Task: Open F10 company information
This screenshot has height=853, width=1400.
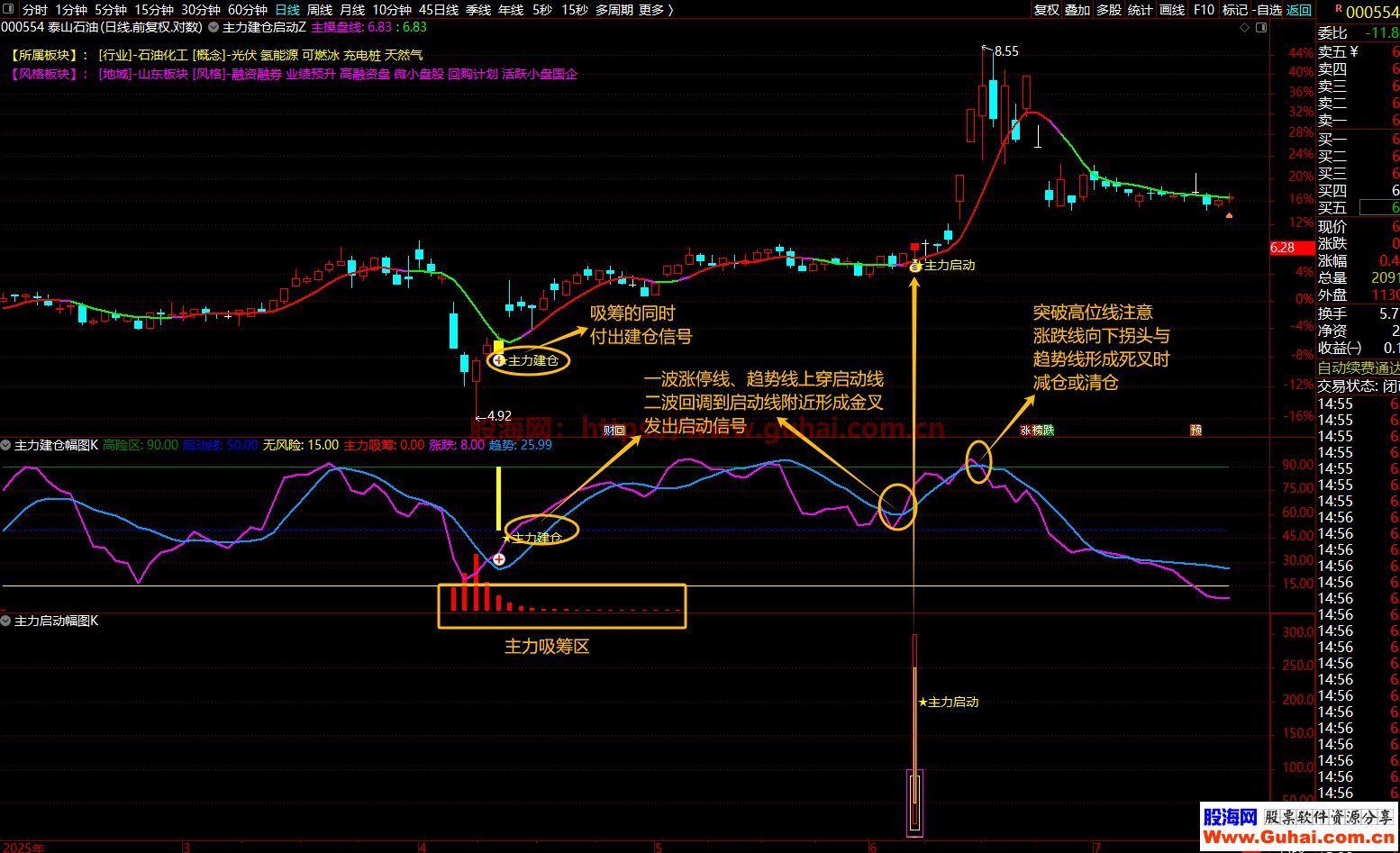Action: (x=1204, y=10)
